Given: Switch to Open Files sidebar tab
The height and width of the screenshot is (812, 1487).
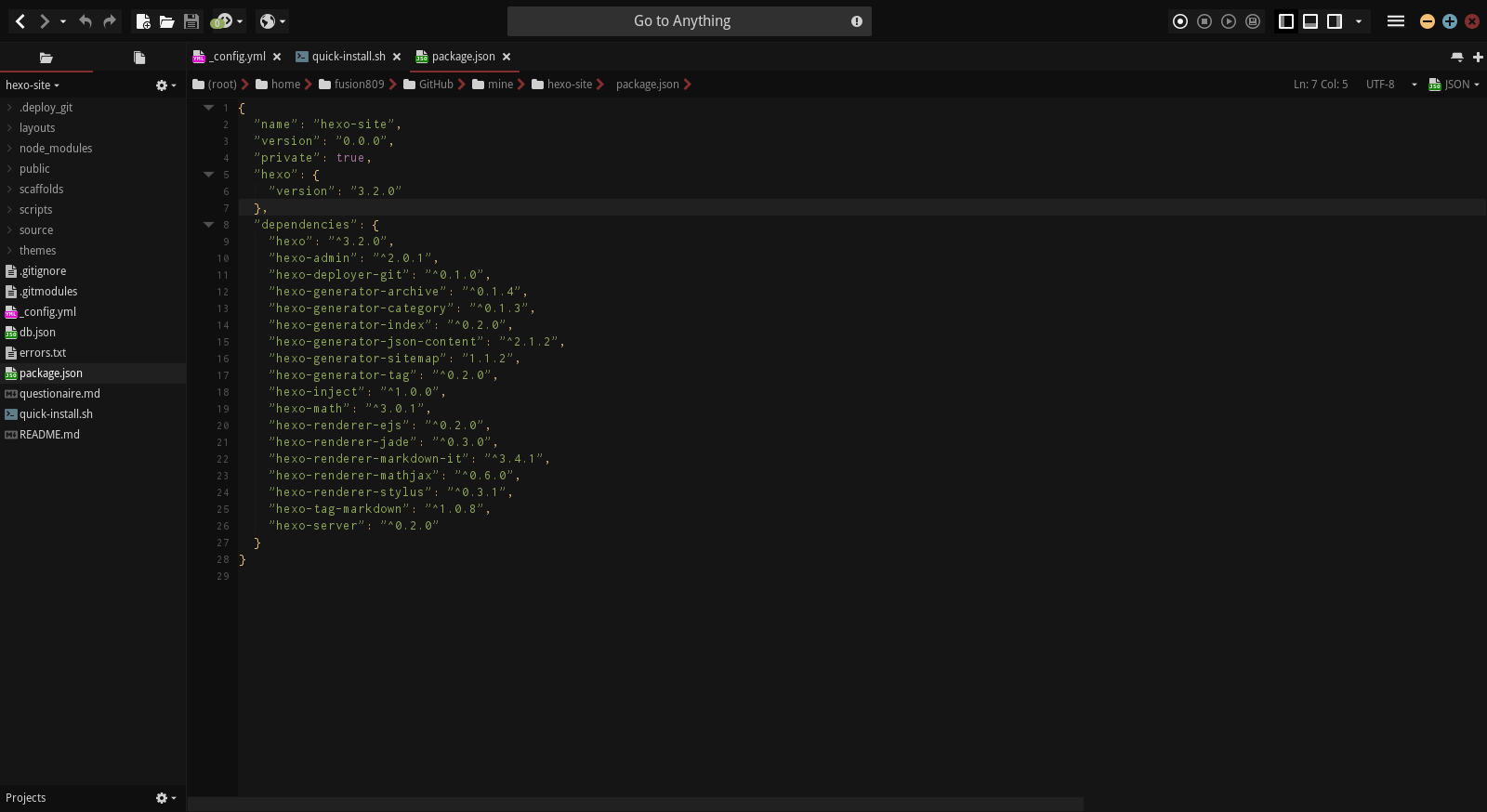Looking at the screenshot, I should 139,57.
